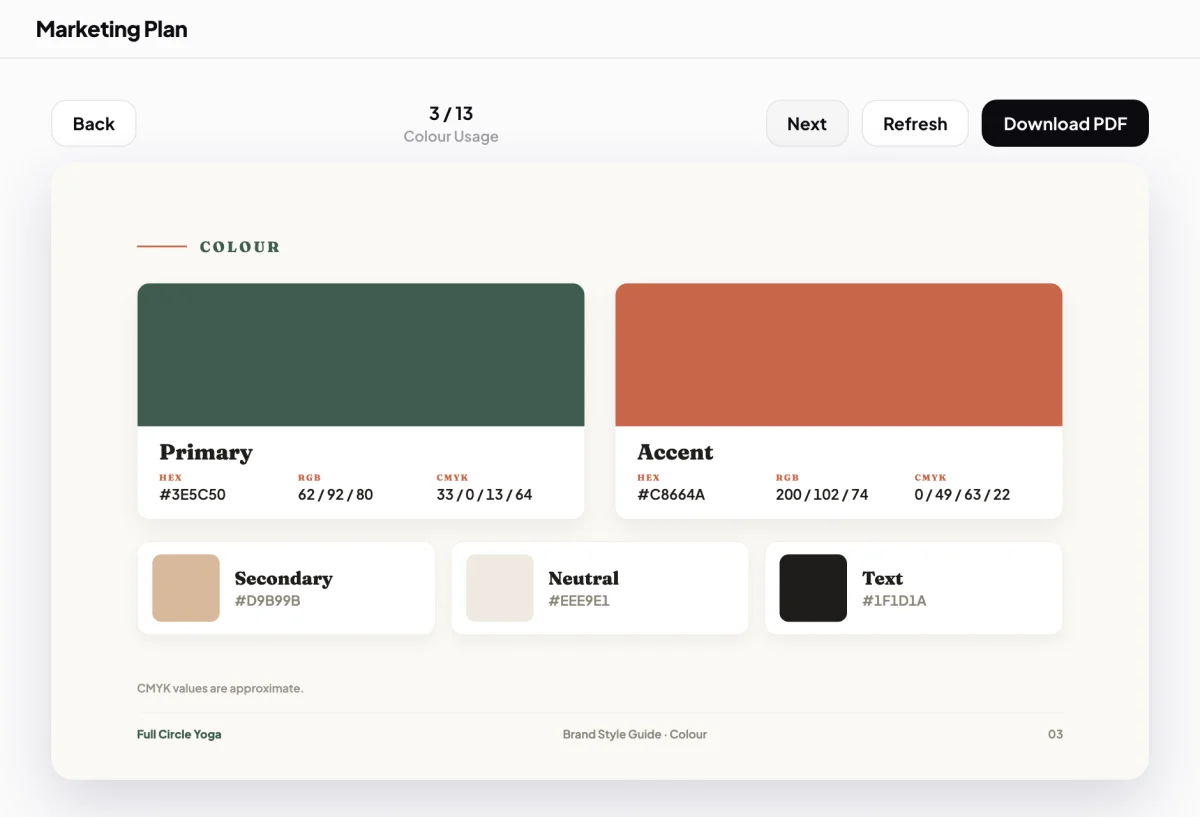Click the orange Accent colour block
Viewport: 1200px width, 817px height.
coord(839,355)
